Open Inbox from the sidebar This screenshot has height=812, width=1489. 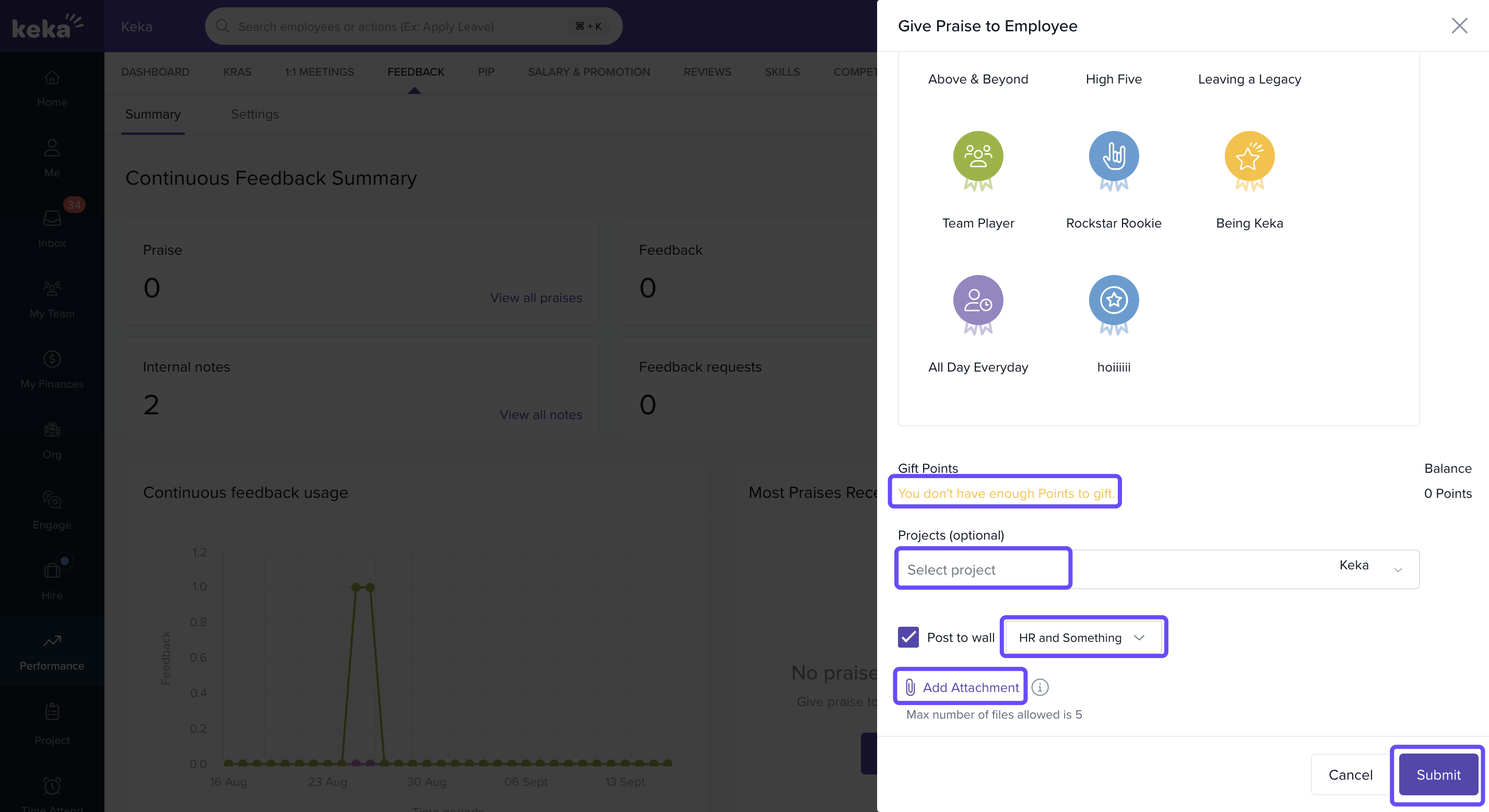coord(52,228)
